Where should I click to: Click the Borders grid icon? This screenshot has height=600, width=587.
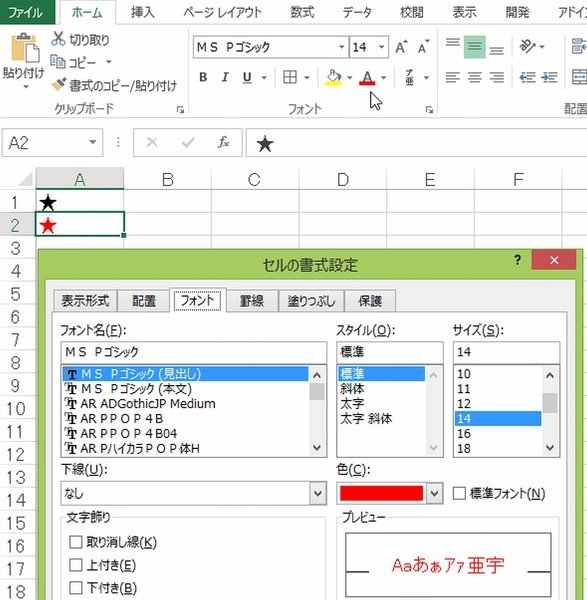290,77
